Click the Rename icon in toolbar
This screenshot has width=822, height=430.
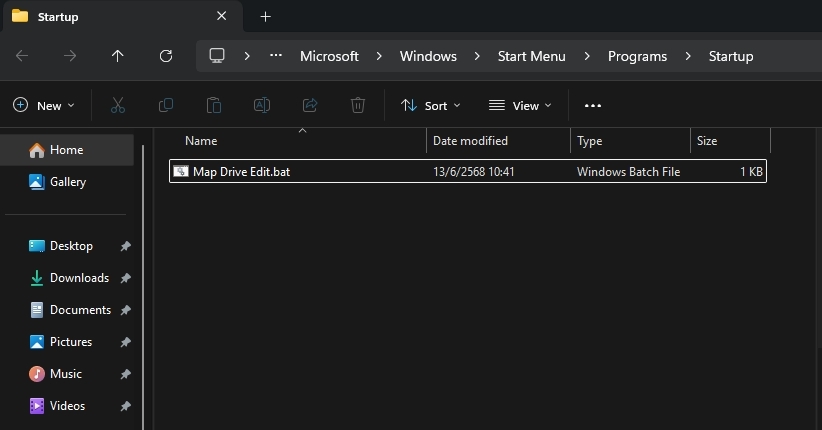tap(261, 105)
